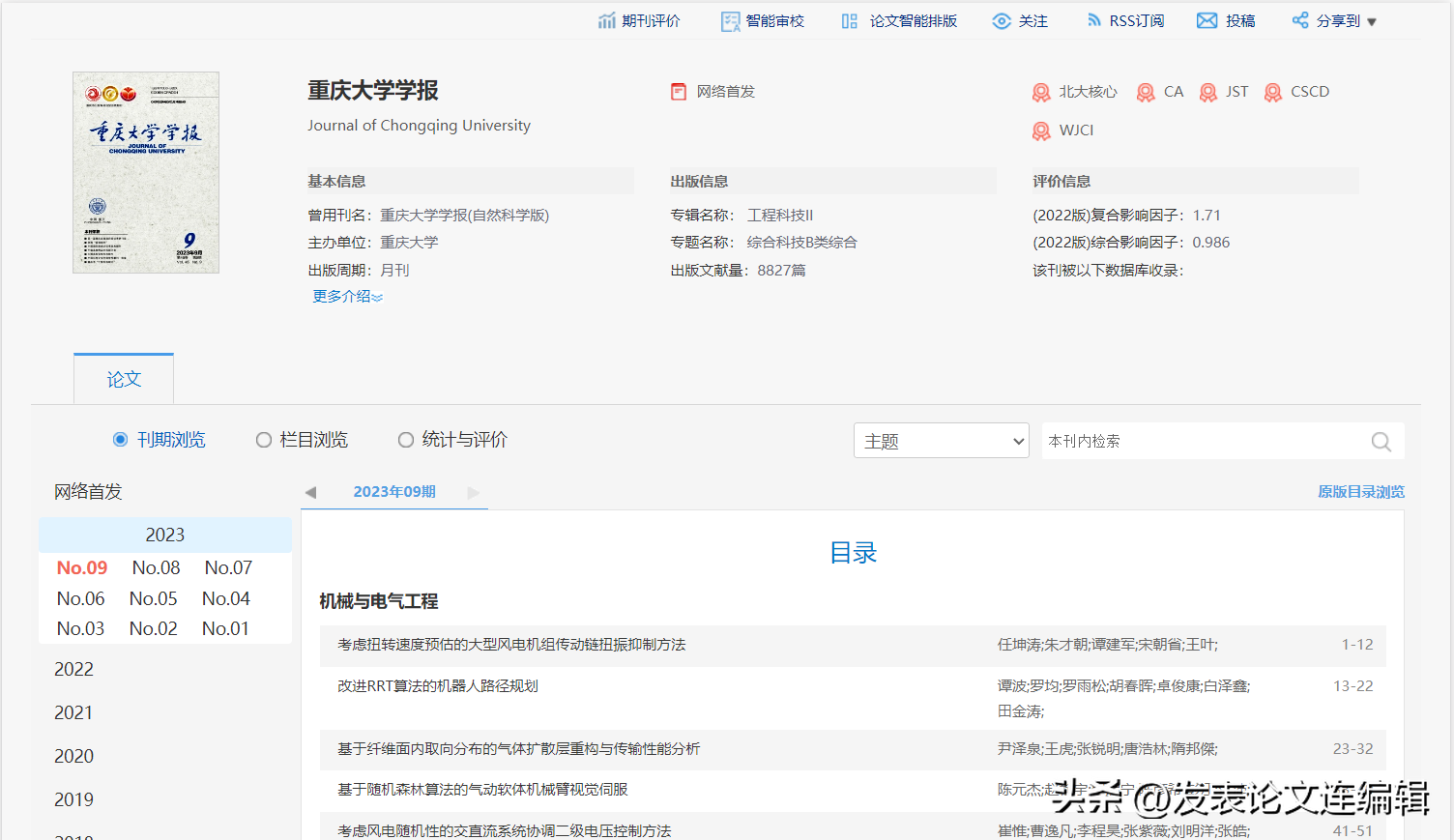This screenshot has height=840, width=1454.
Task: Expand 更多介绍 details
Action: [x=348, y=297]
